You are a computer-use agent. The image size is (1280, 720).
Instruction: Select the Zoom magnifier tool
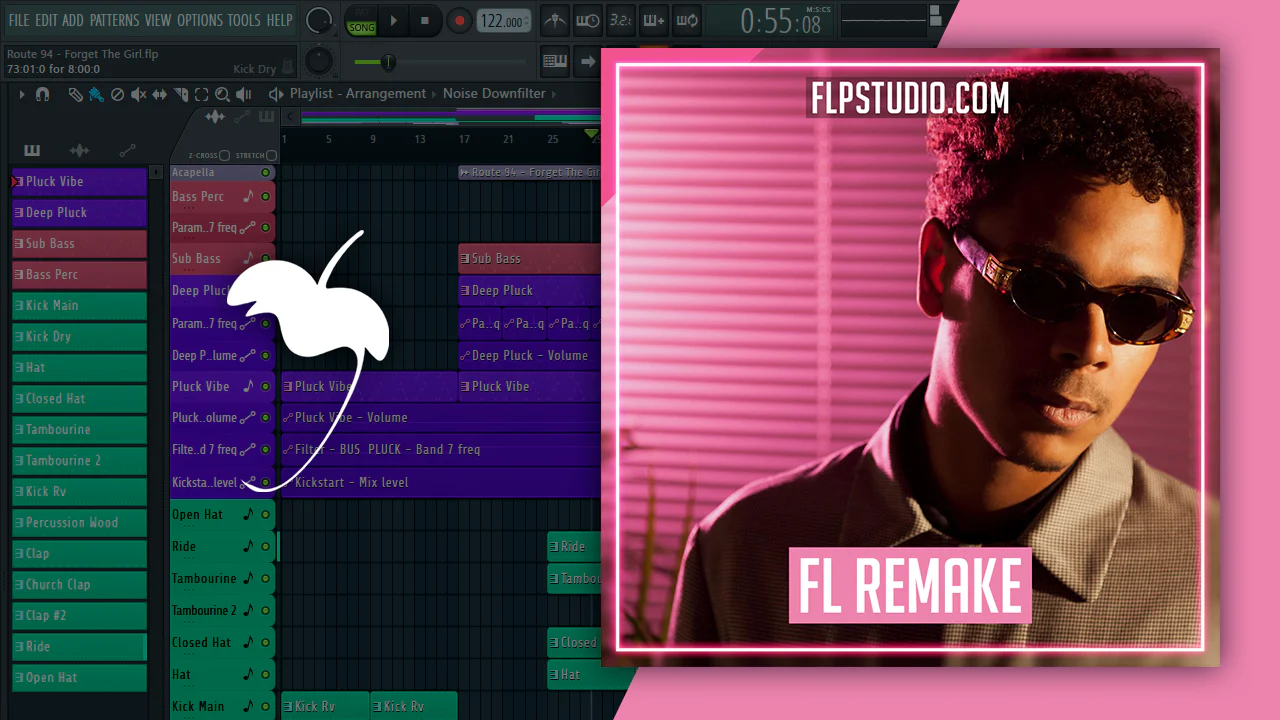point(222,94)
